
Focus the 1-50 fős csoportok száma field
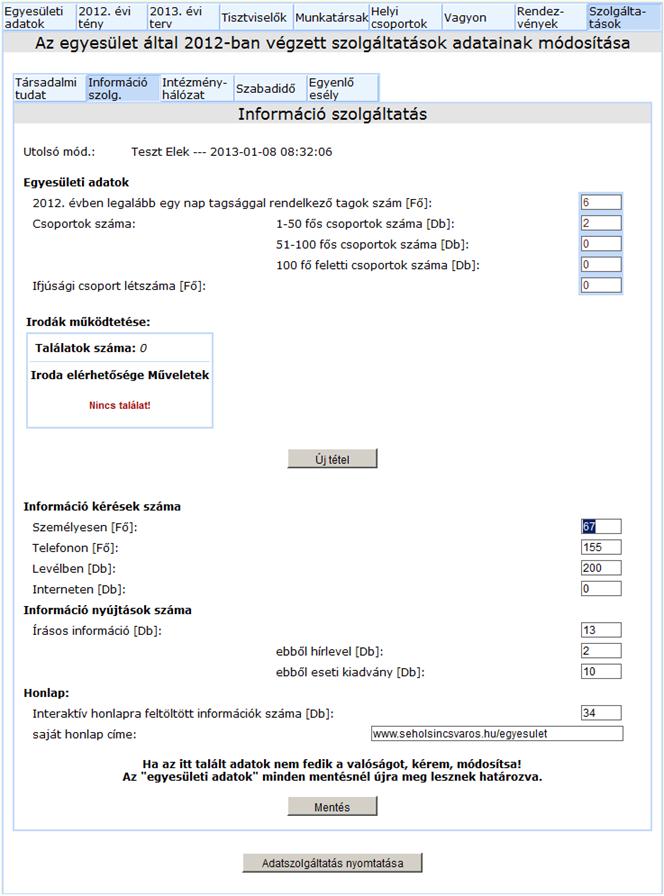click(601, 223)
